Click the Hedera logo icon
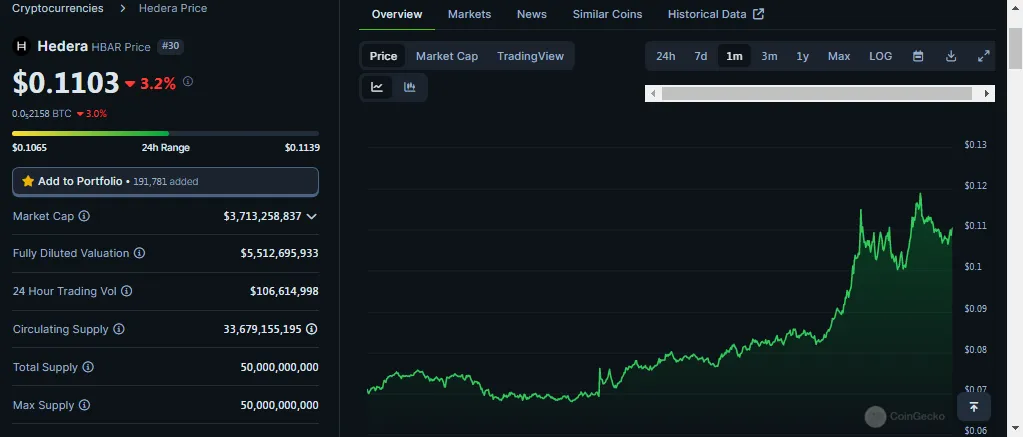This screenshot has width=1023, height=437. 22,46
